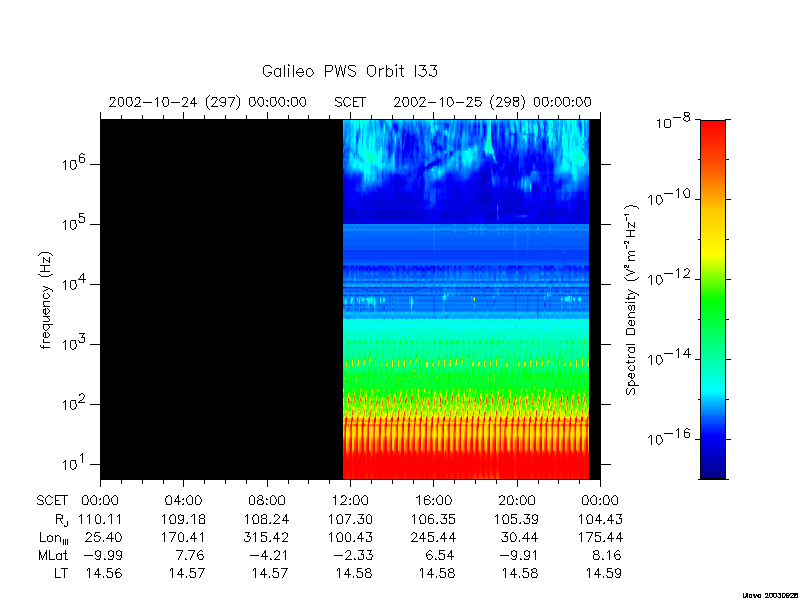The image size is (800, 600).
Task: Select the end date label "2002-10-25 (298) 00:00:00"
Action: coord(492,102)
